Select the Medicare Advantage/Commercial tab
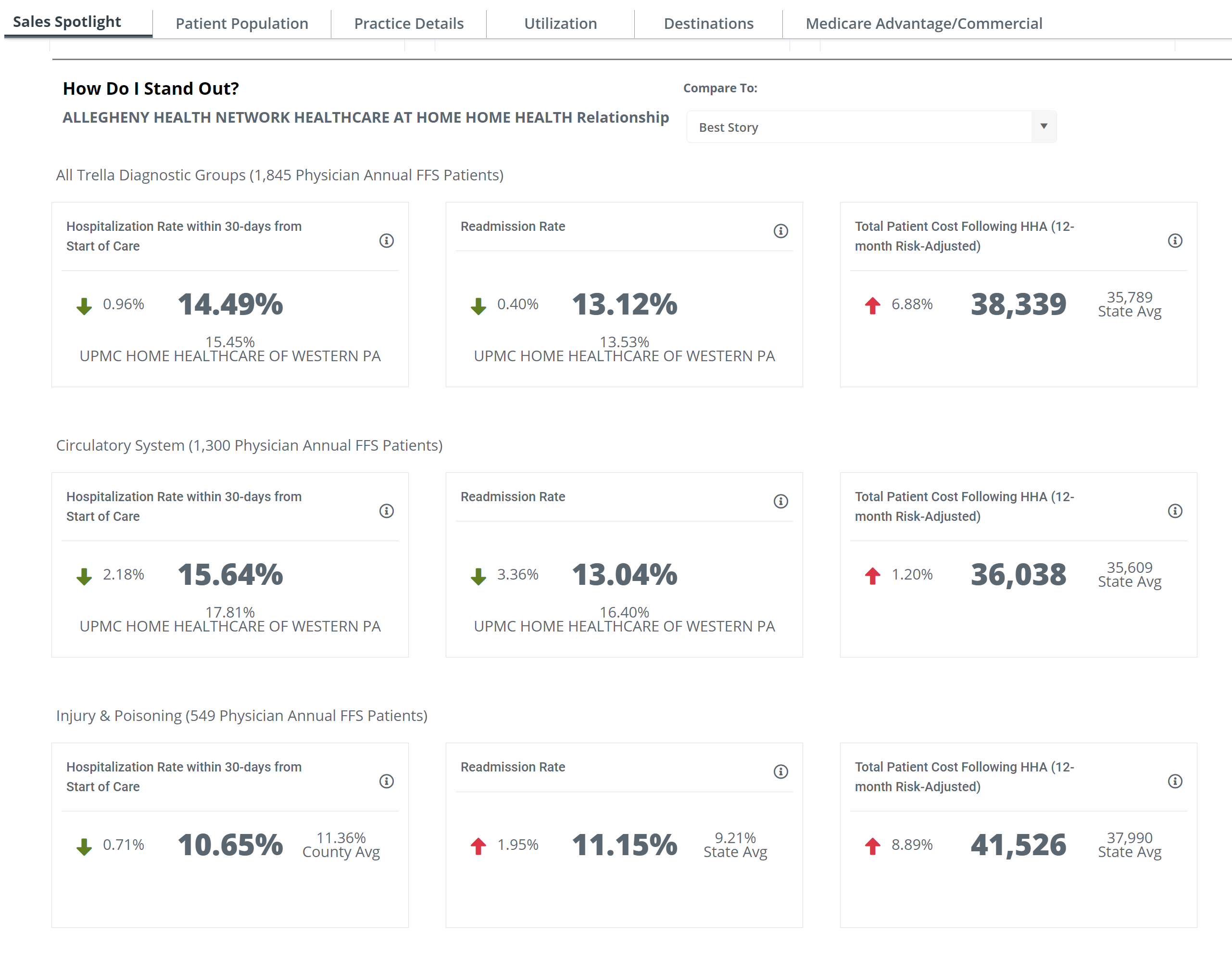The image size is (1232, 960). (x=924, y=24)
